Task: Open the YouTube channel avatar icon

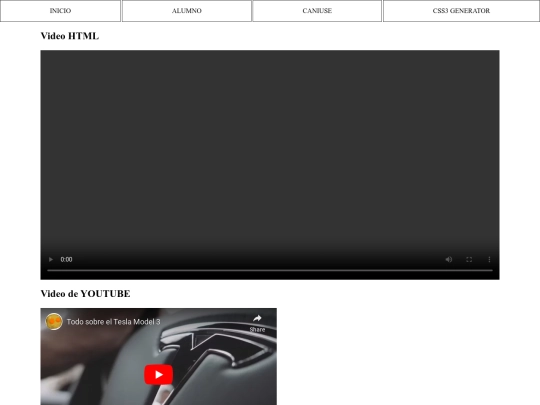Action: pos(54,322)
